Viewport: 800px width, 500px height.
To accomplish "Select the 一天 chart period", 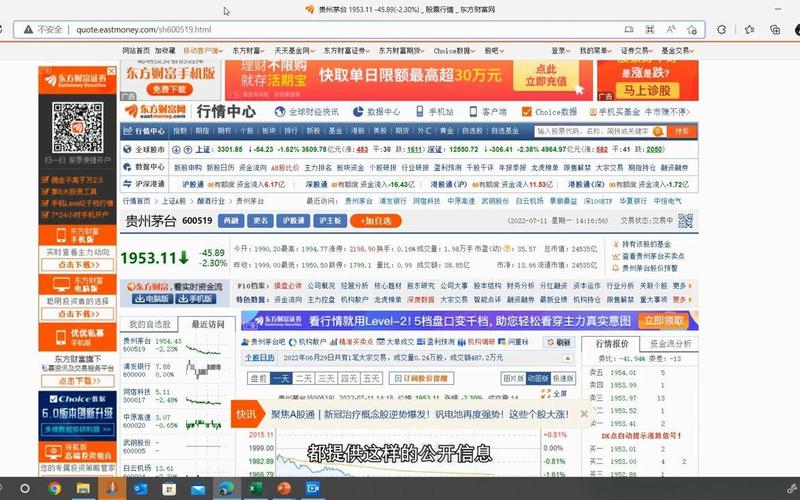I will pos(281,378).
